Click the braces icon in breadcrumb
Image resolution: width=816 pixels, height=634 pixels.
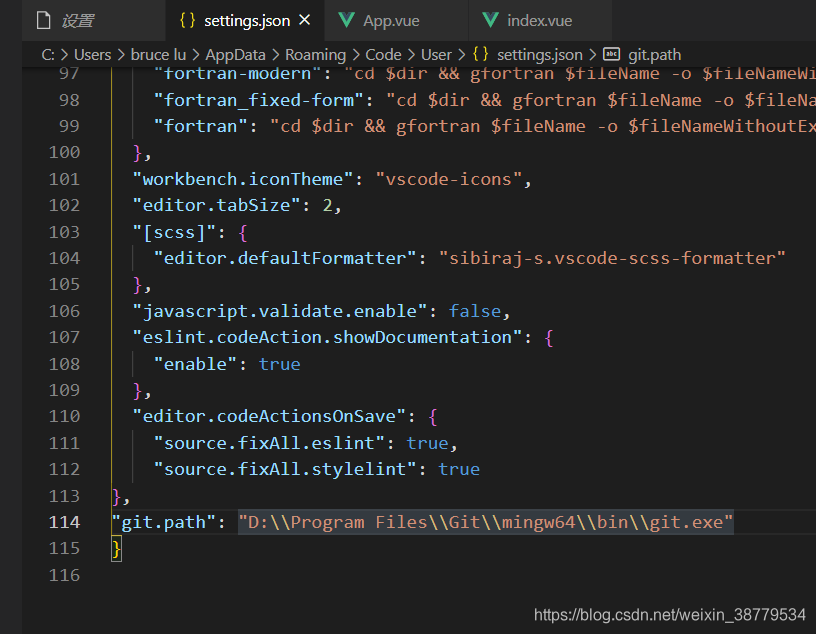pyautogui.click(x=480, y=54)
